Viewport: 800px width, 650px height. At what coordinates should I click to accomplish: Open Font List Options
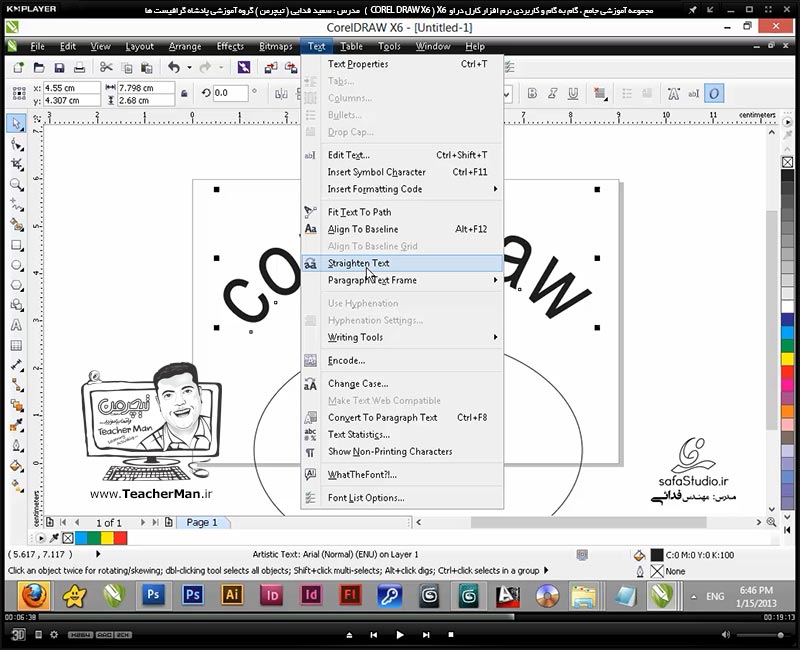click(402, 498)
